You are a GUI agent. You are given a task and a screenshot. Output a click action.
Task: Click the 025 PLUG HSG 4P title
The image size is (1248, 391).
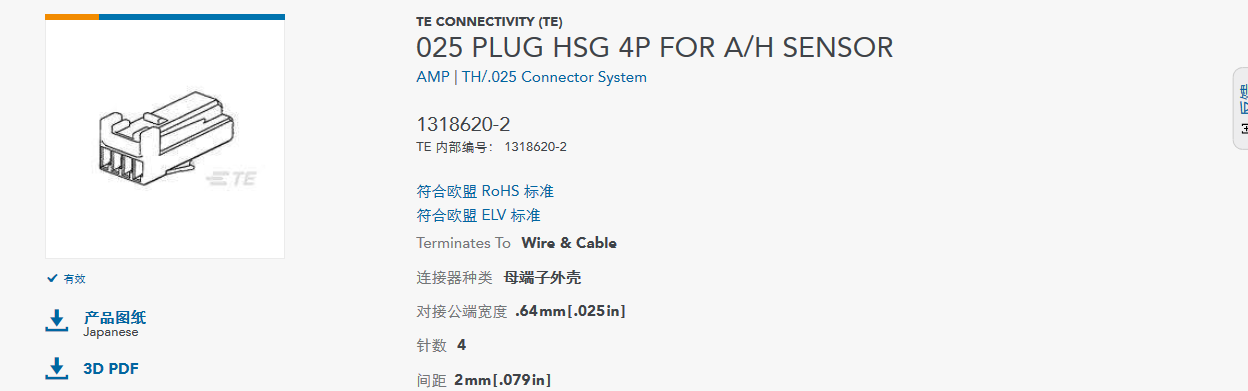click(x=654, y=47)
